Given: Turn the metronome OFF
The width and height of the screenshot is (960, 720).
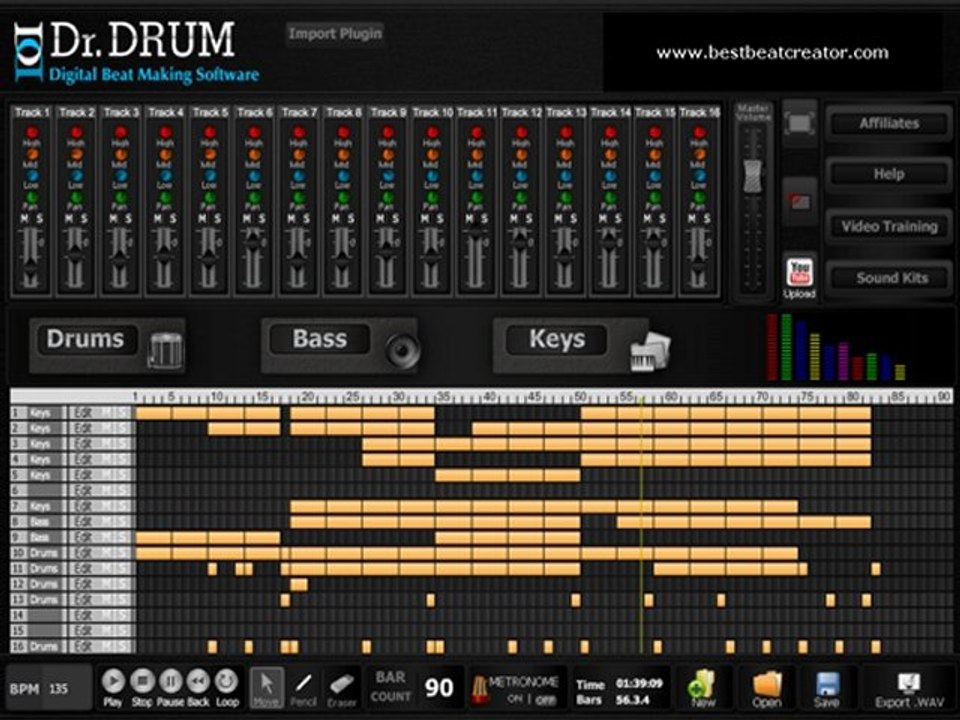Looking at the screenshot, I should tap(546, 699).
